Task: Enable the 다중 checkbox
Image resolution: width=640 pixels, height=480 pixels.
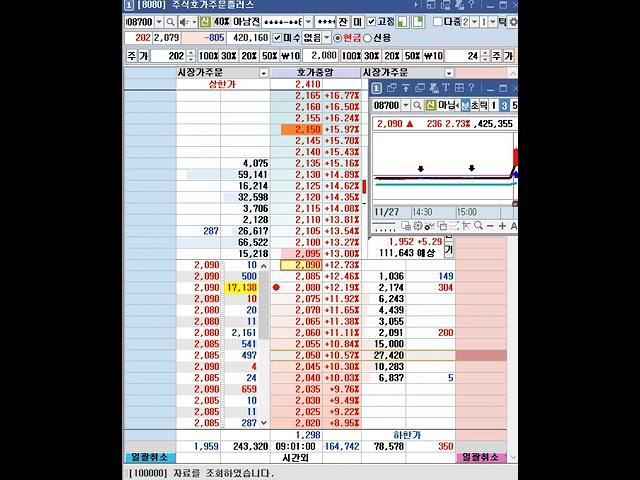Action: pyautogui.click(x=438, y=22)
